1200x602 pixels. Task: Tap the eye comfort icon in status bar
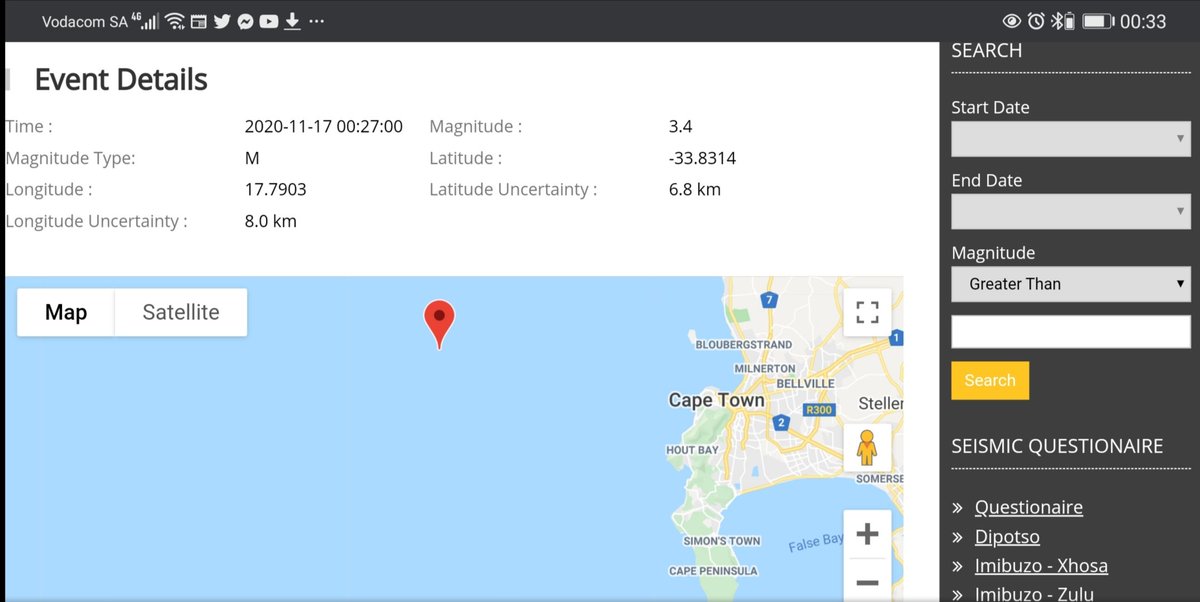[x=1012, y=21]
